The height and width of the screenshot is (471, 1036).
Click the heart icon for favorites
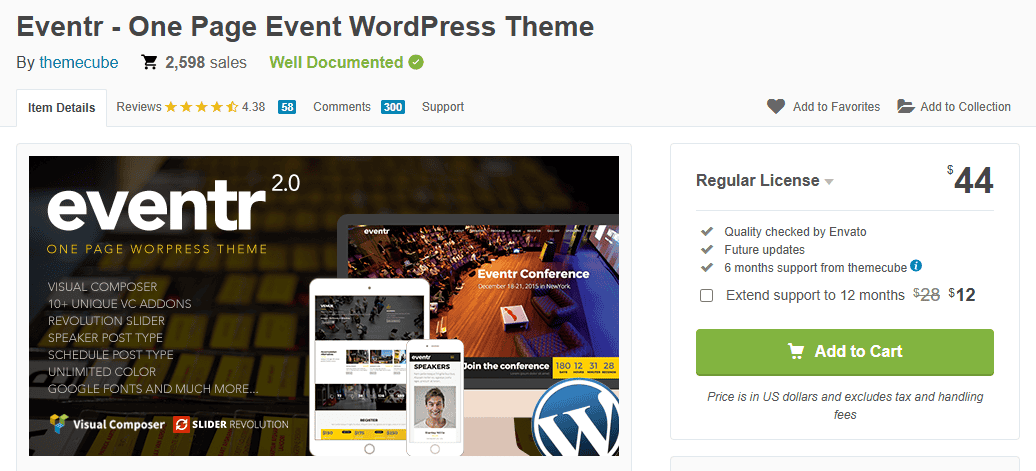776,106
